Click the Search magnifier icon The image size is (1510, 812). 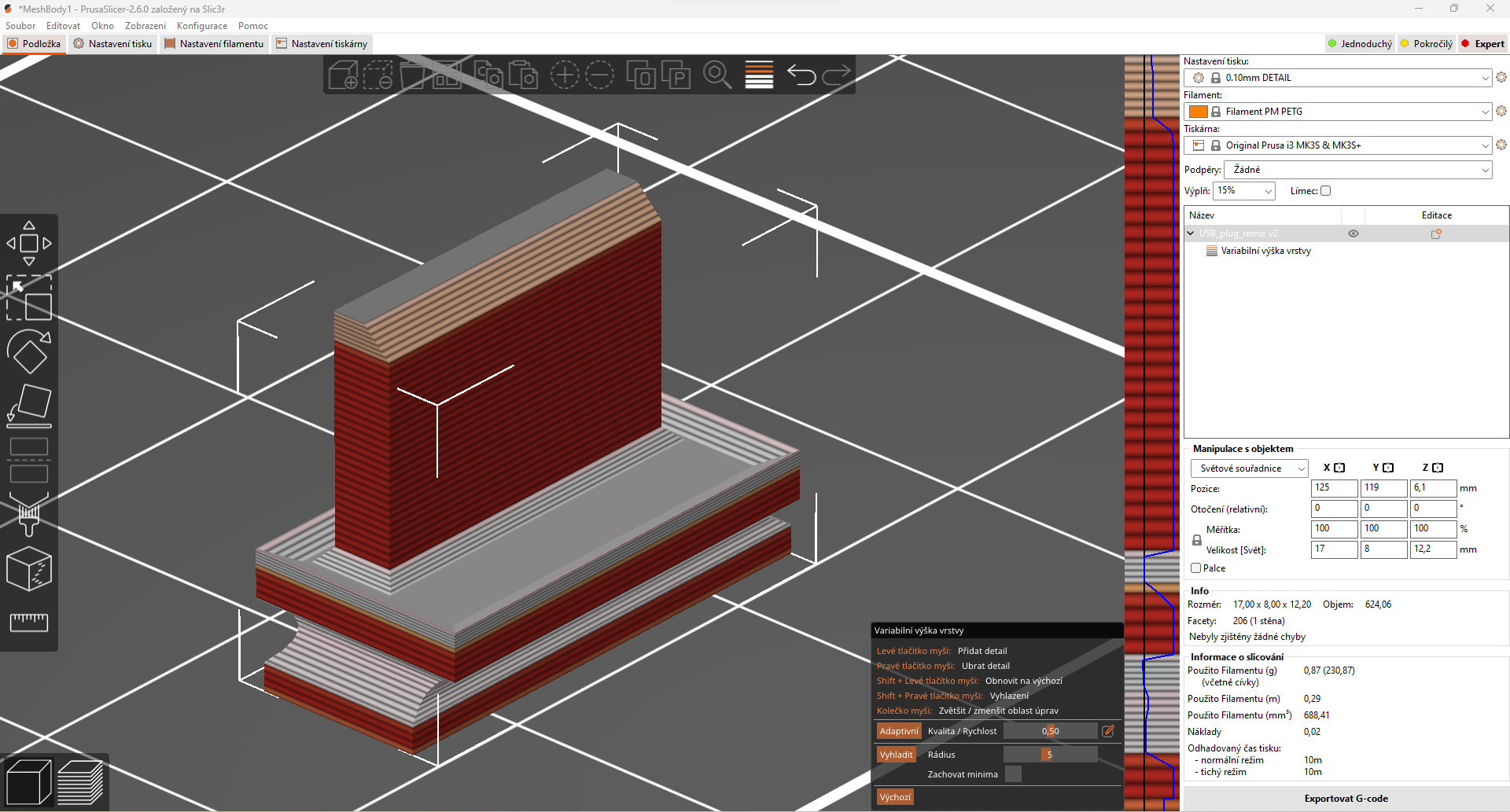(x=717, y=75)
